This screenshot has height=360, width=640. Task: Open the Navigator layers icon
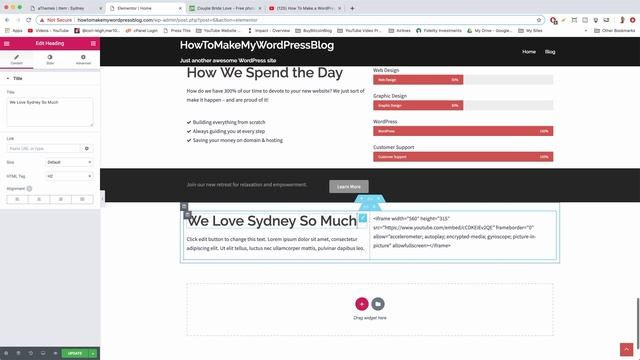click(18, 353)
